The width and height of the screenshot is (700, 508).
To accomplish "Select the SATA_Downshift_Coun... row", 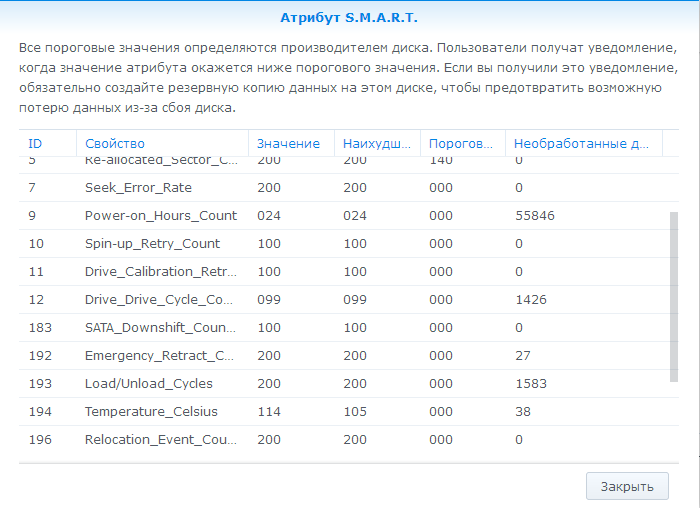I will 160,327.
